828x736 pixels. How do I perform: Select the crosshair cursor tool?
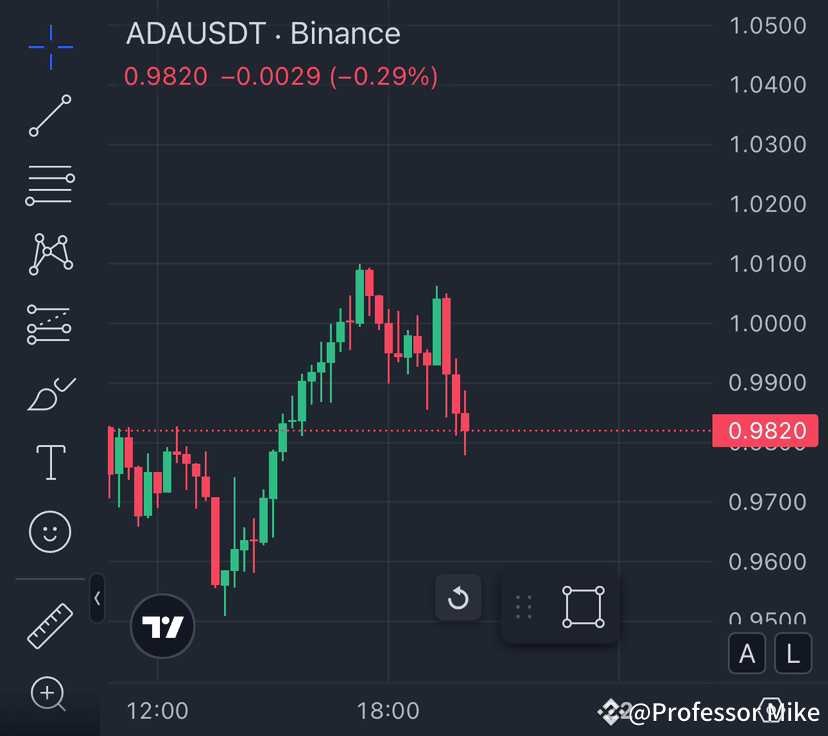click(49, 46)
